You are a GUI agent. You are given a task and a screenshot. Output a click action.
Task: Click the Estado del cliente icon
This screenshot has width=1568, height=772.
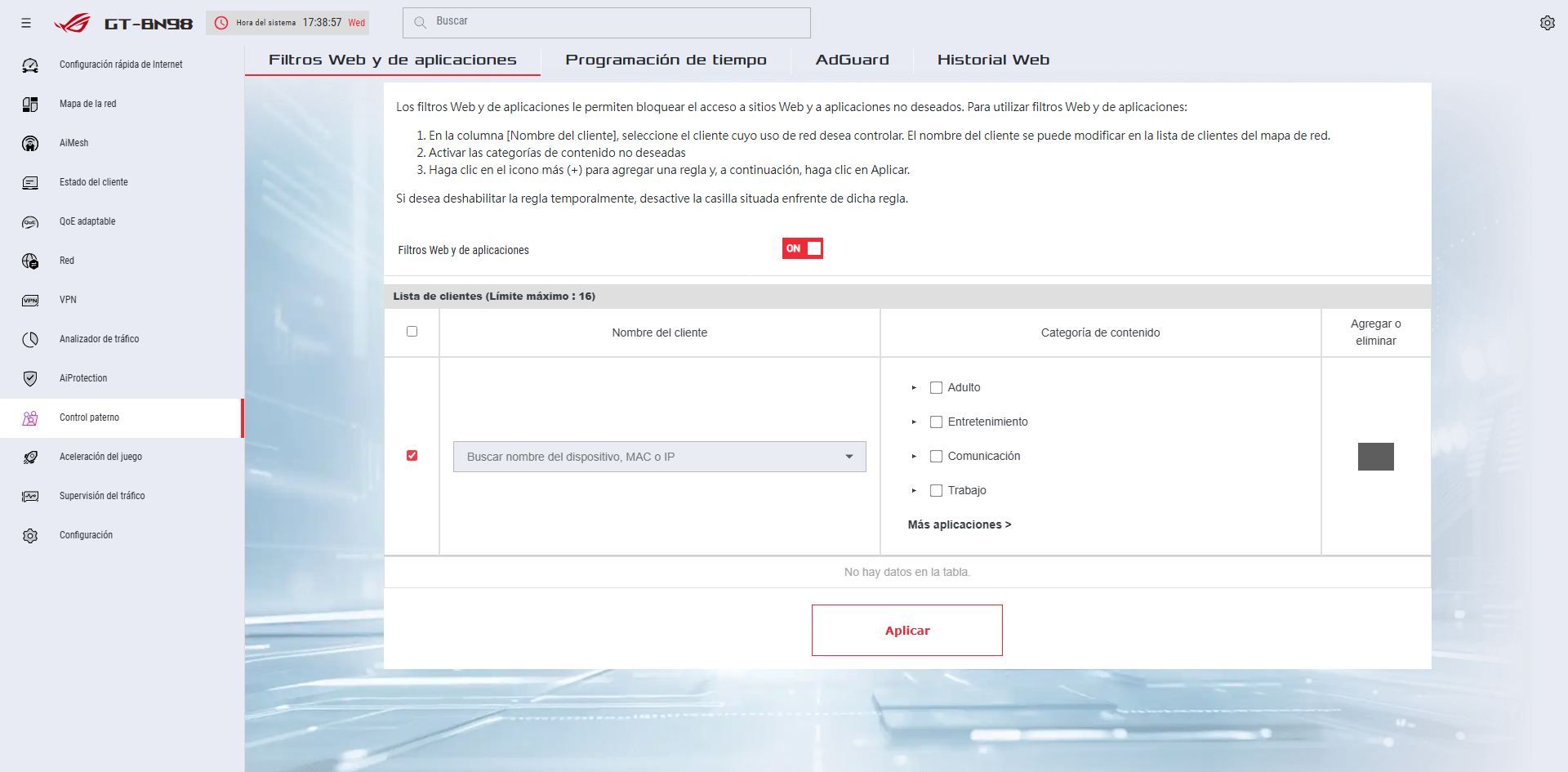point(30,182)
